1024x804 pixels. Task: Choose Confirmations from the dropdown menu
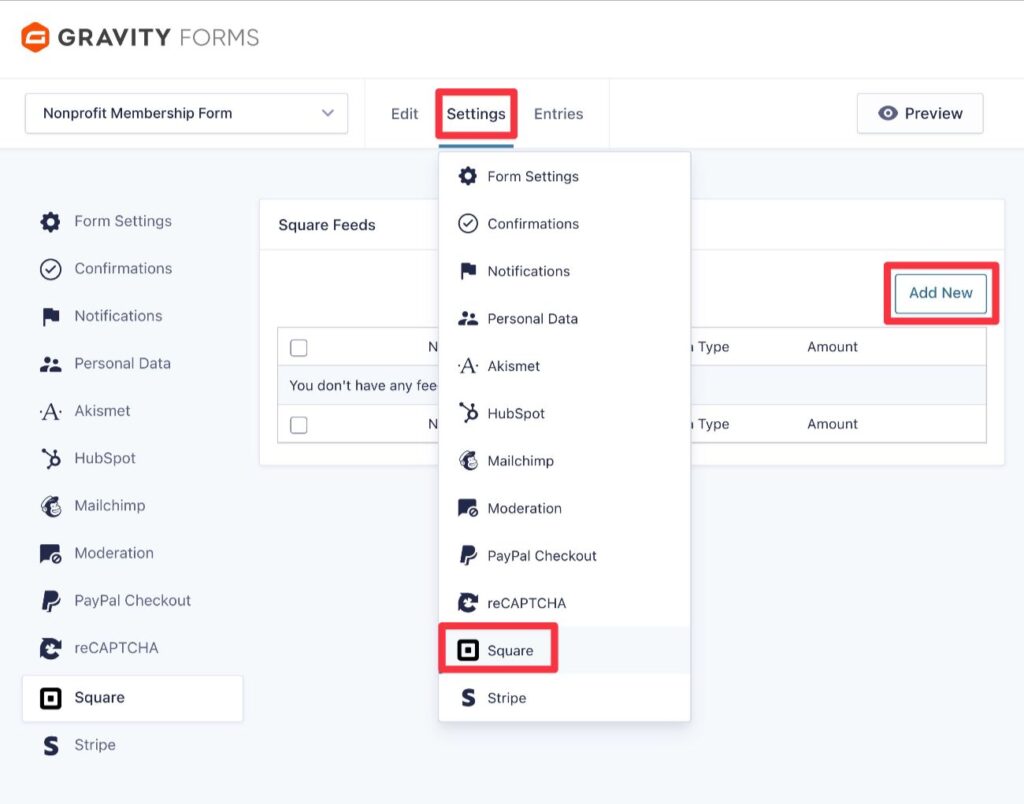click(564, 223)
